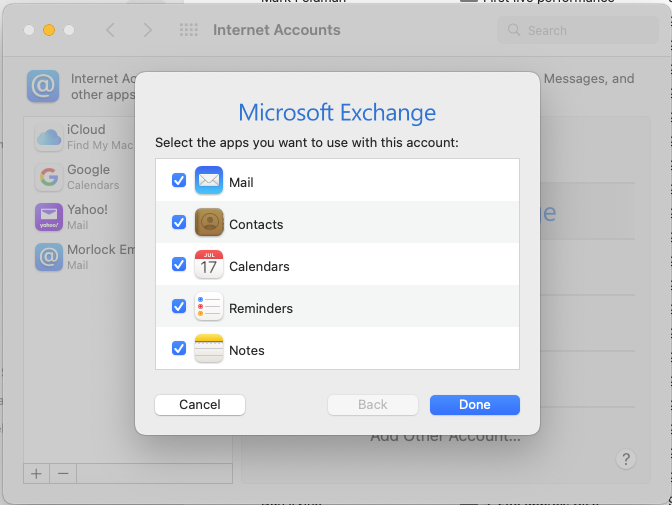Cancel the Microsoft Exchange setup
Image resolution: width=672 pixels, height=505 pixels.
[200, 405]
